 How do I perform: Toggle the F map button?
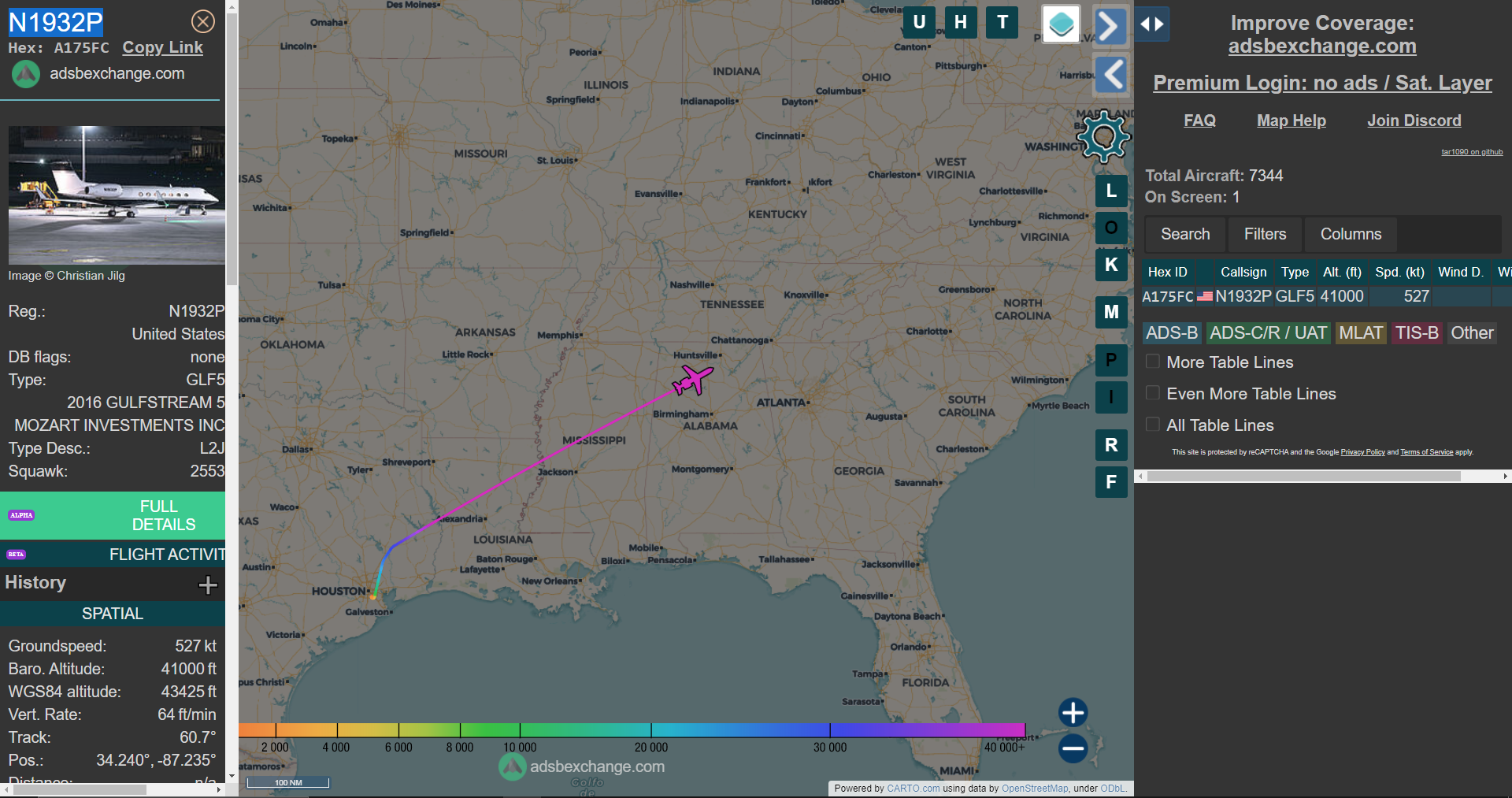click(x=1111, y=482)
